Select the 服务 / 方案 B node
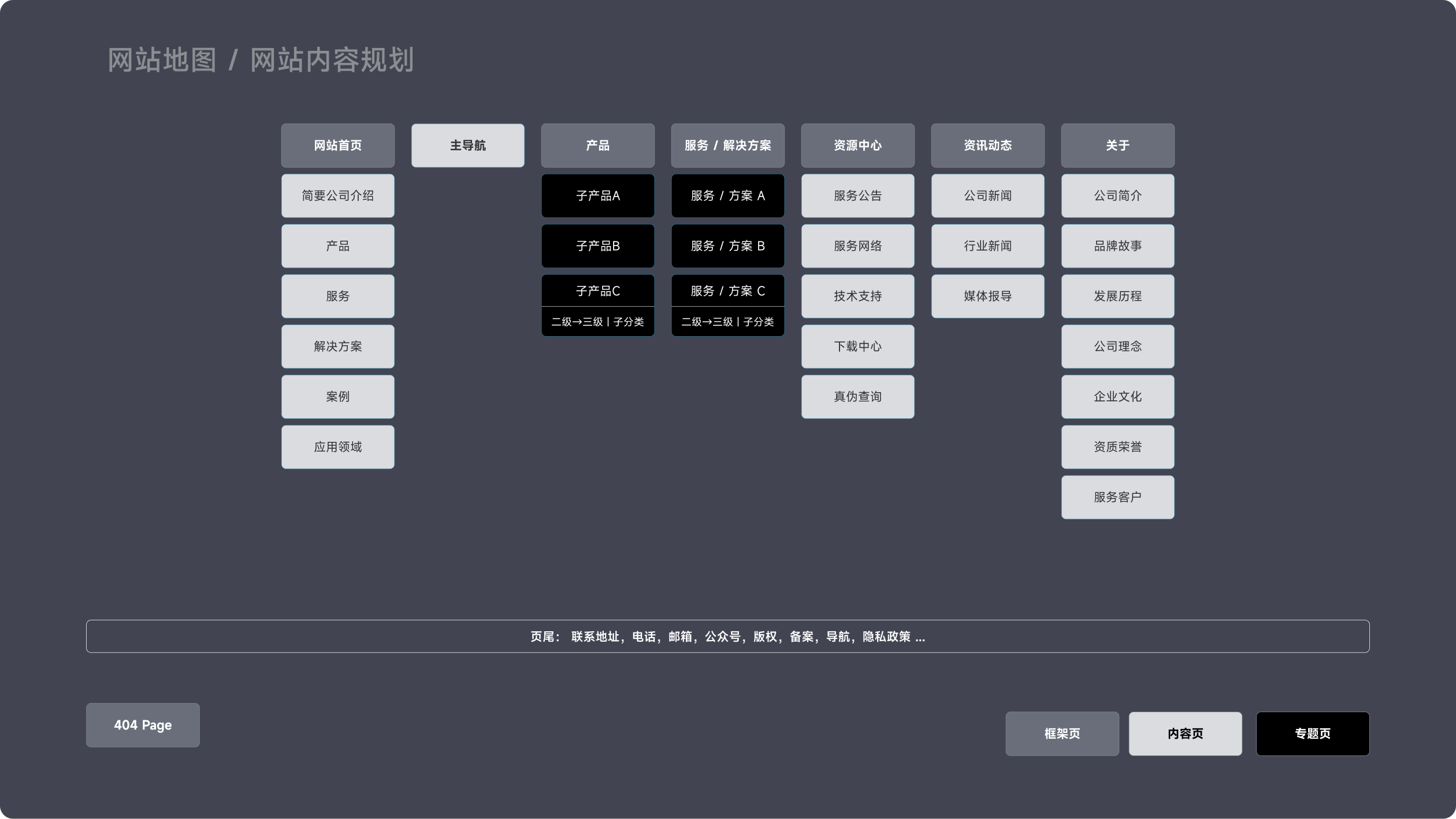Image resolution: width=1456 pixels, height=819 pixels. (727, 246)
